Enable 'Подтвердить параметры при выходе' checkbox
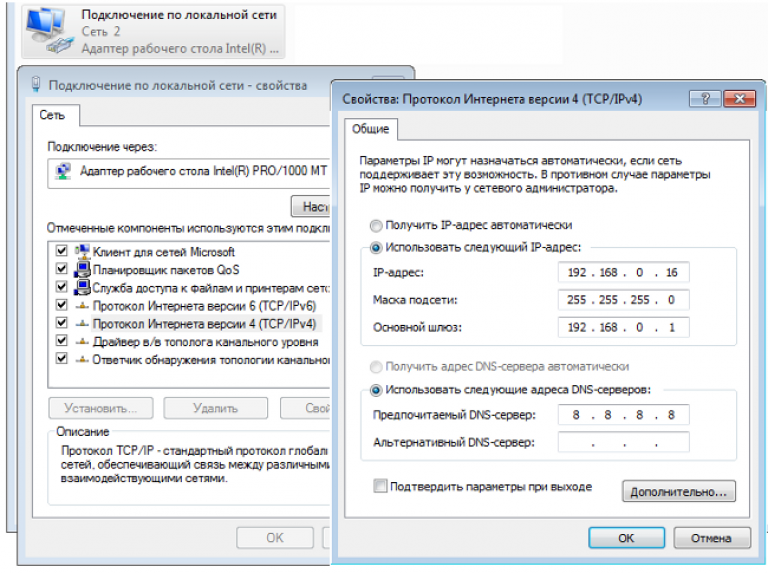 coord(380,487)
